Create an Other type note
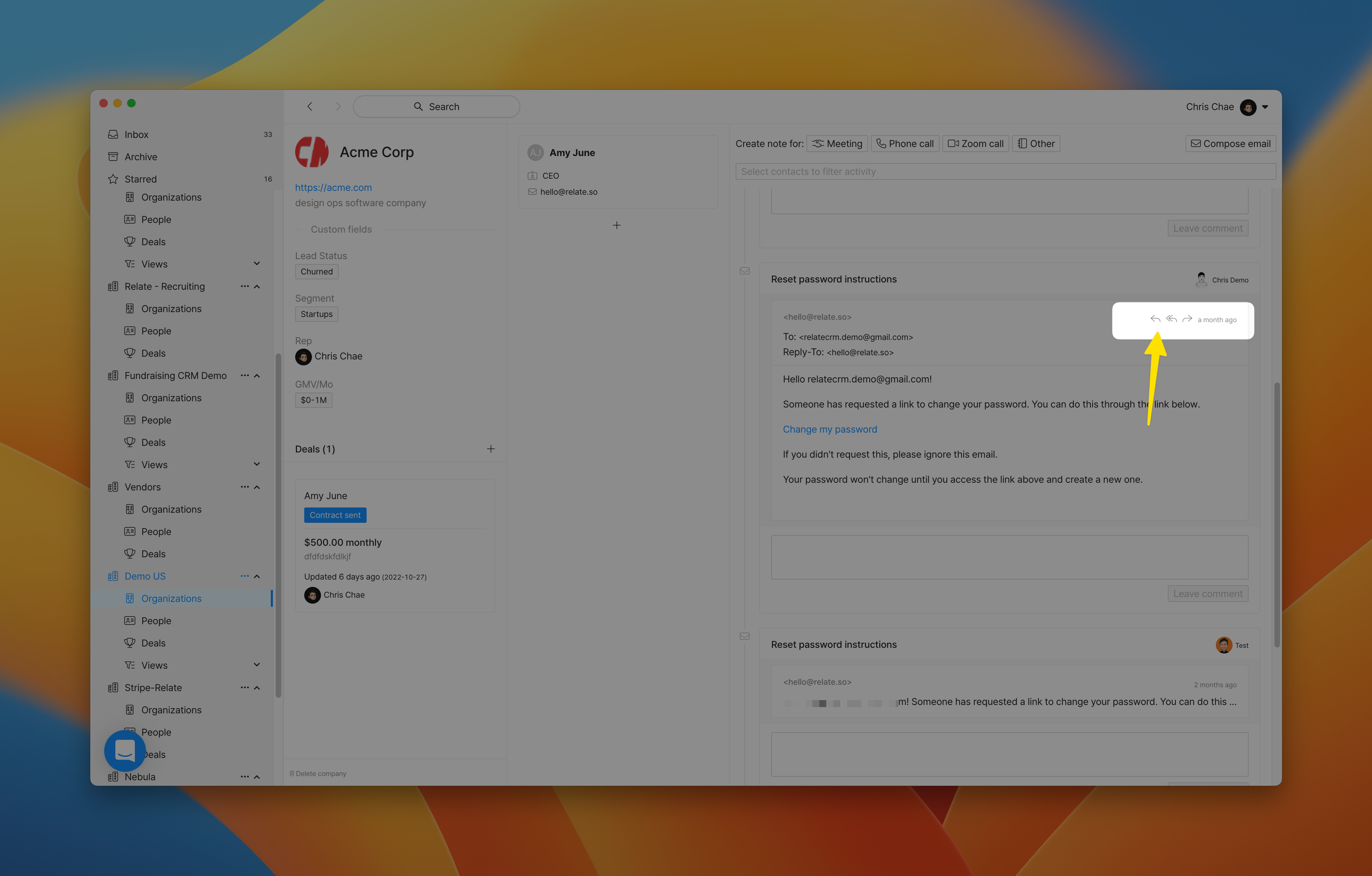1372x876 pixels. pos(1036,143)
